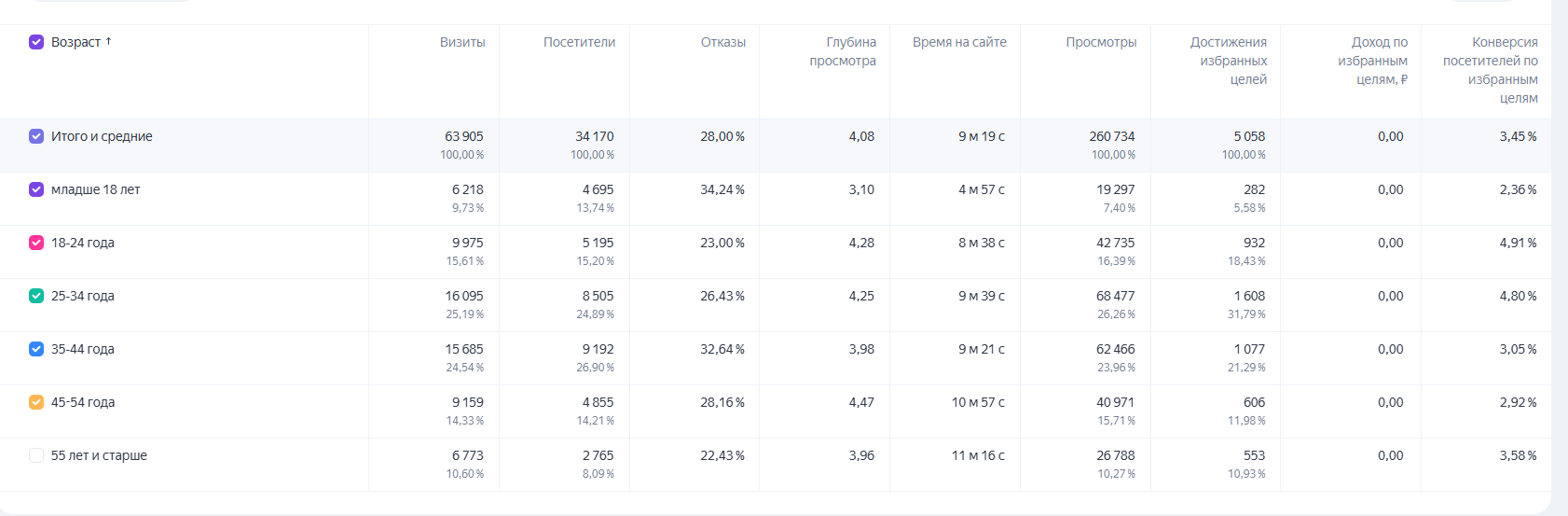Click the 25-34 года row label
The image size is (1568, 516).
tap(83, 296)
